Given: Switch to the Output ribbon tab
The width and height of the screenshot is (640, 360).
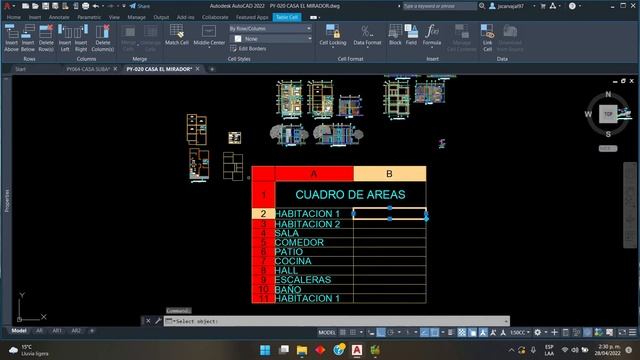Looking at the screenshot, I should coord(161,17).
